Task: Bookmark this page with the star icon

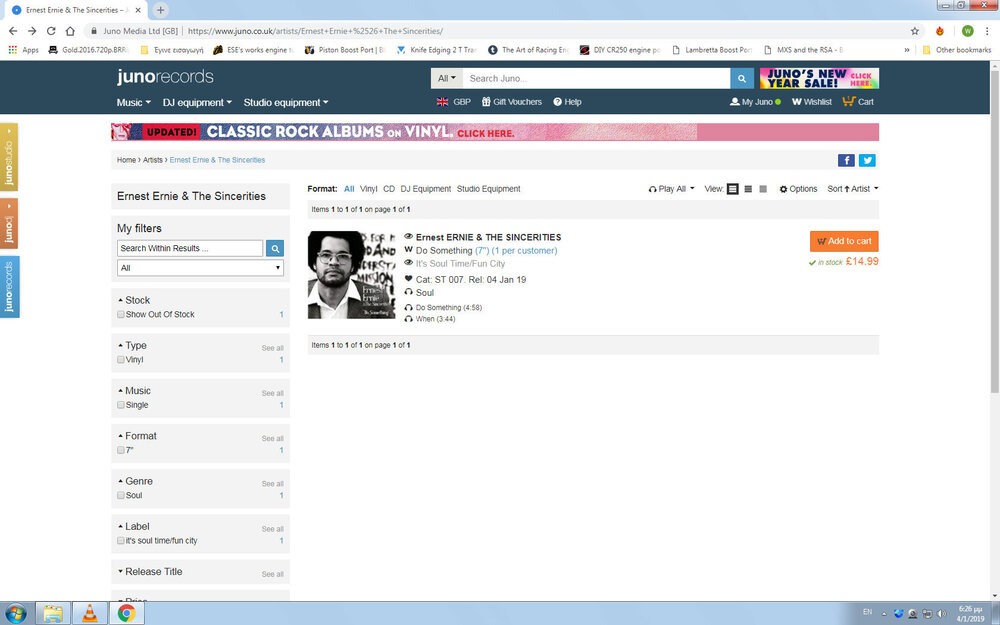Action: (915, 31)
